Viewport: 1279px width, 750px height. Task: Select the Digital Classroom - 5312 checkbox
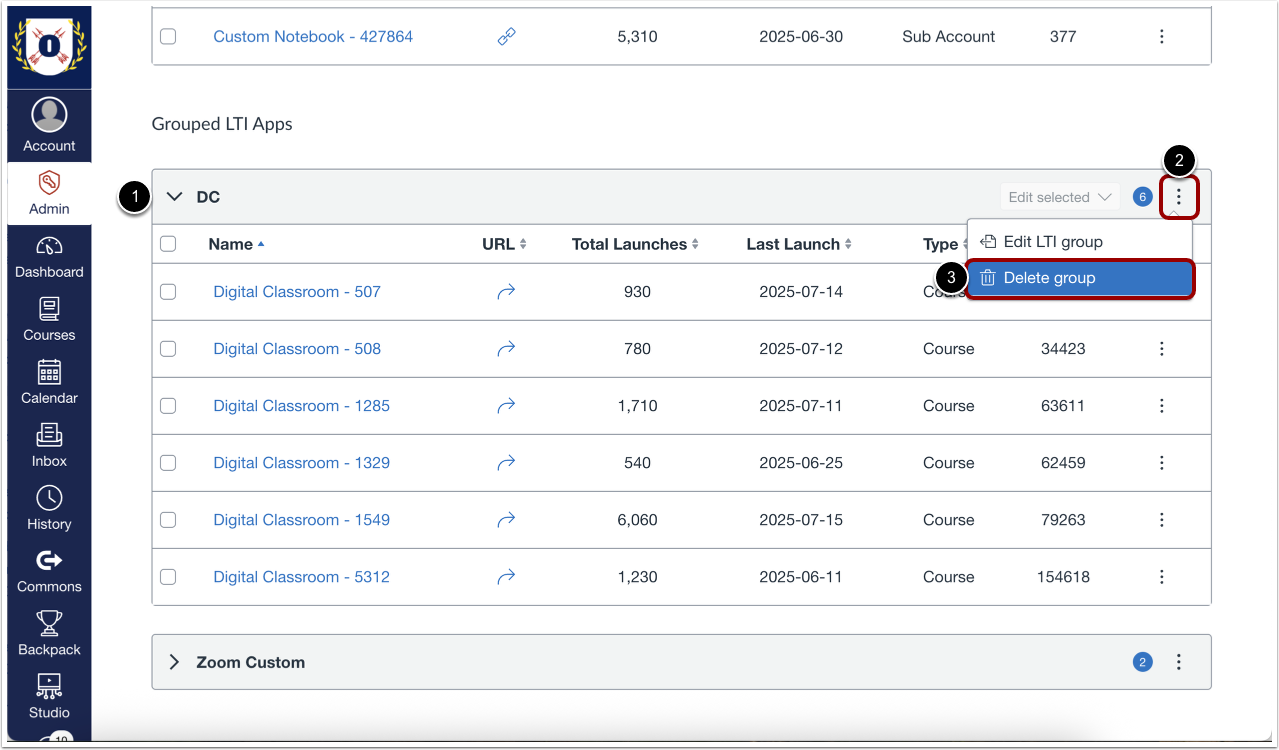click(168, 577)
